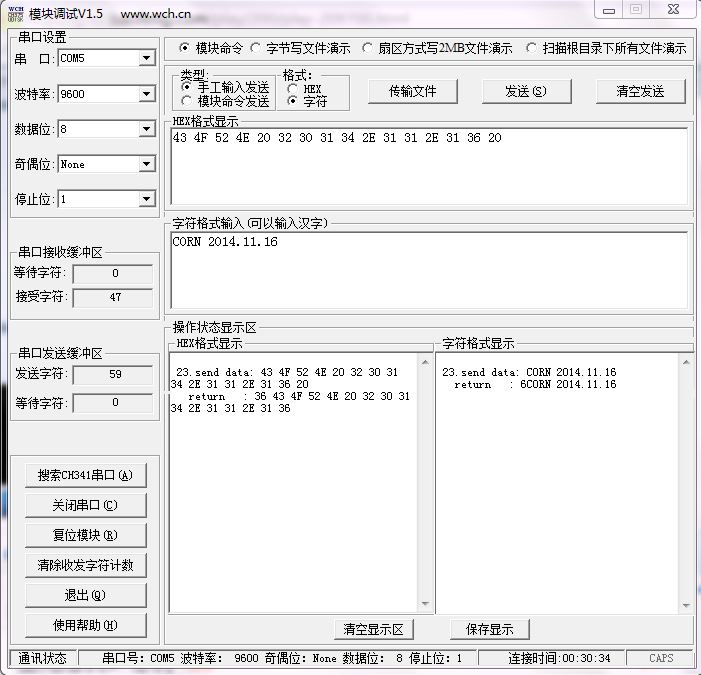This screenshot has height=675, width=701.
Task: Click 通讯状态 status bar cell
Action: [42, 658]
